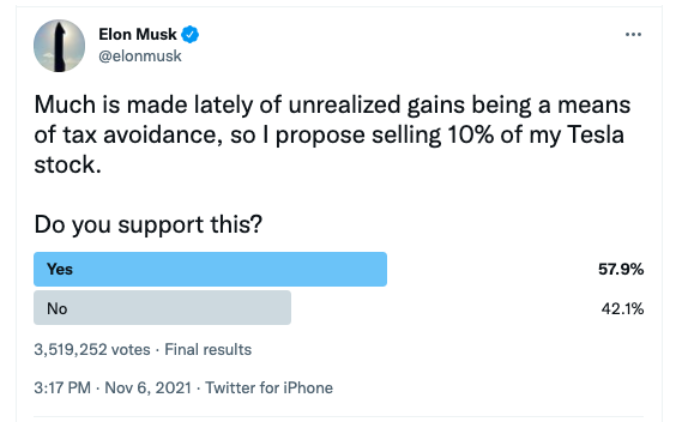Click the 57.9% Yes percentage
The width and height of the screenshot is (673, 422).
pyautogui.click(x=621, y=269)
